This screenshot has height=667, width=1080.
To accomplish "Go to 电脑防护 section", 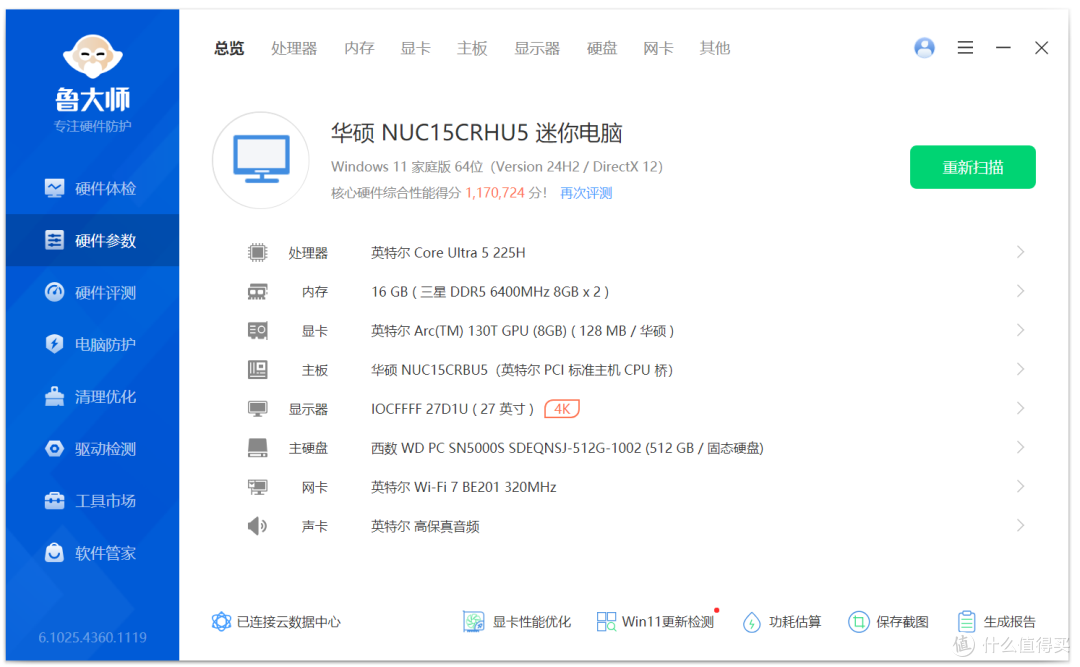I will (x=92, y=344).
